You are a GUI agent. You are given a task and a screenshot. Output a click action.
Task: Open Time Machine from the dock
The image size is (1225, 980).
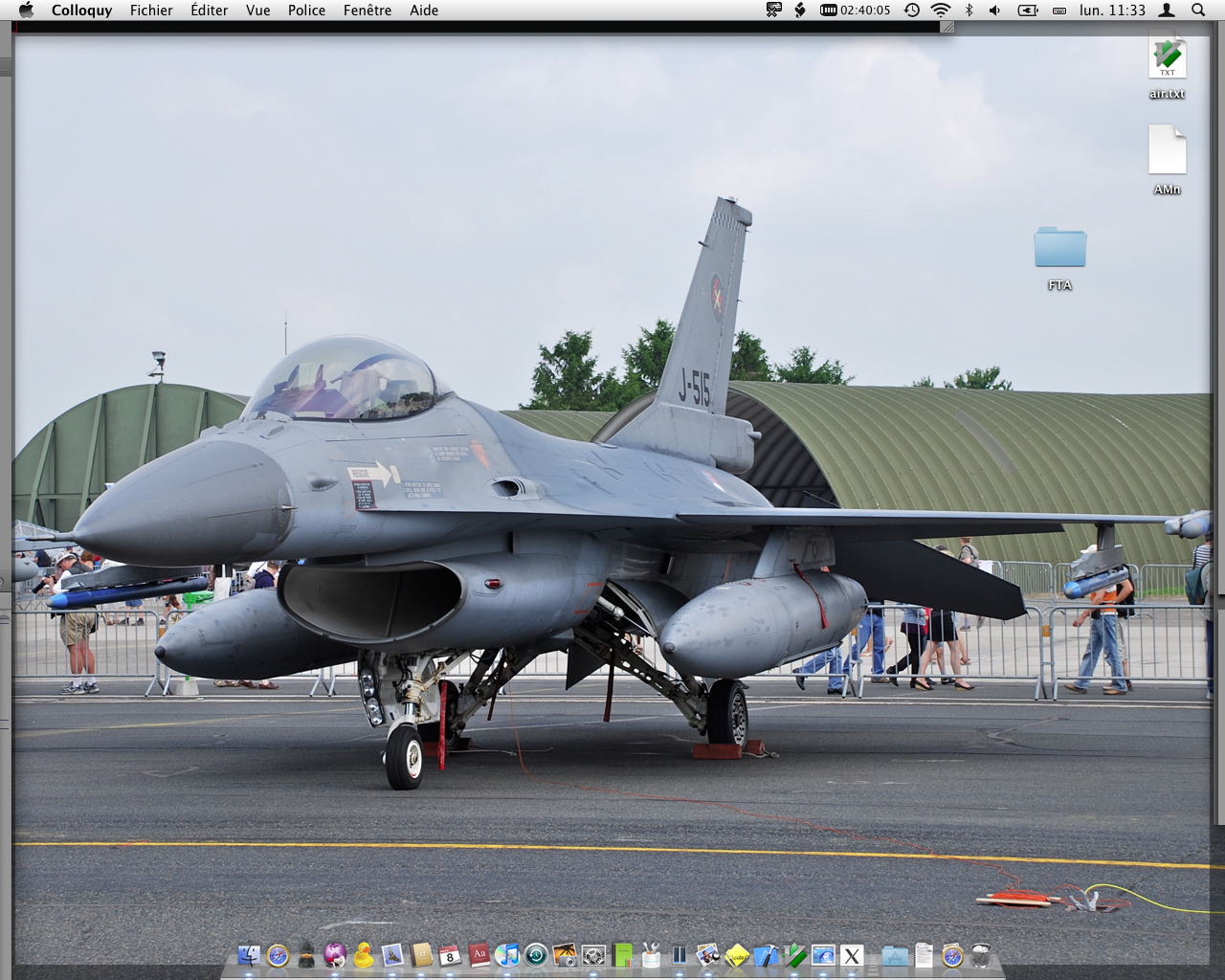[x=536, y=954]
